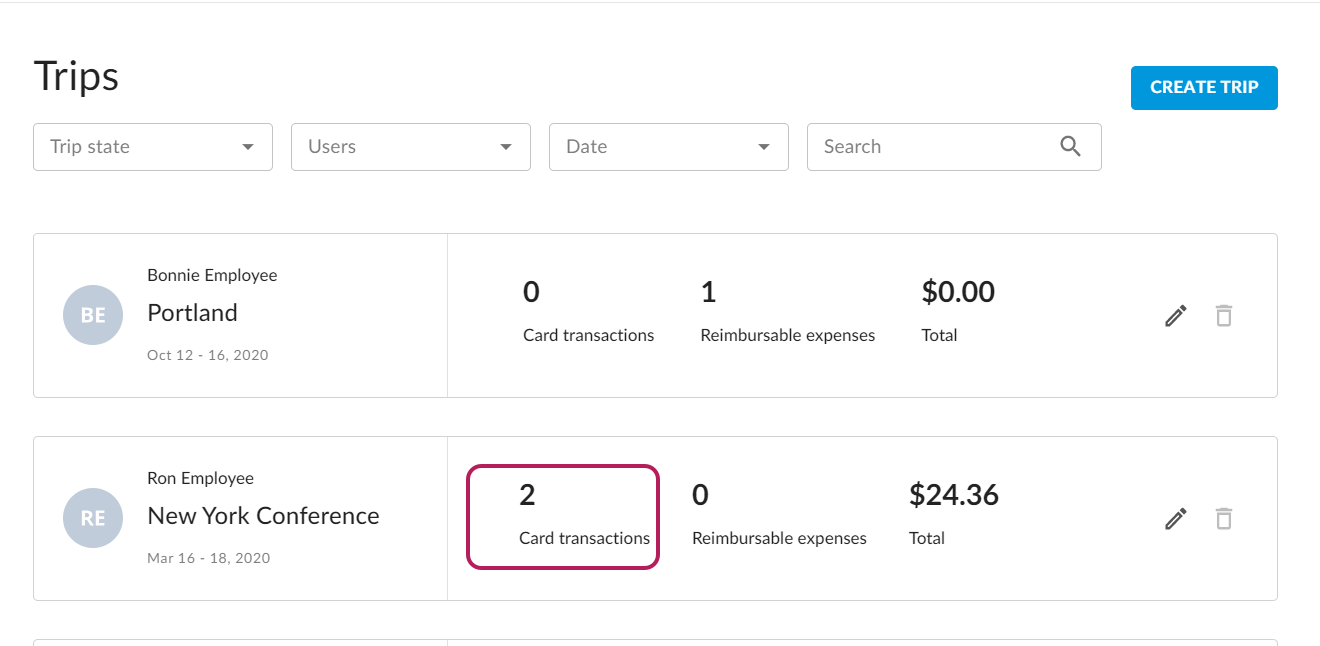The width and height of the screenshot is (1320, 646).
Task: Click the Create Trip button
Action: pyautogui.click(x=1204, y=88)
